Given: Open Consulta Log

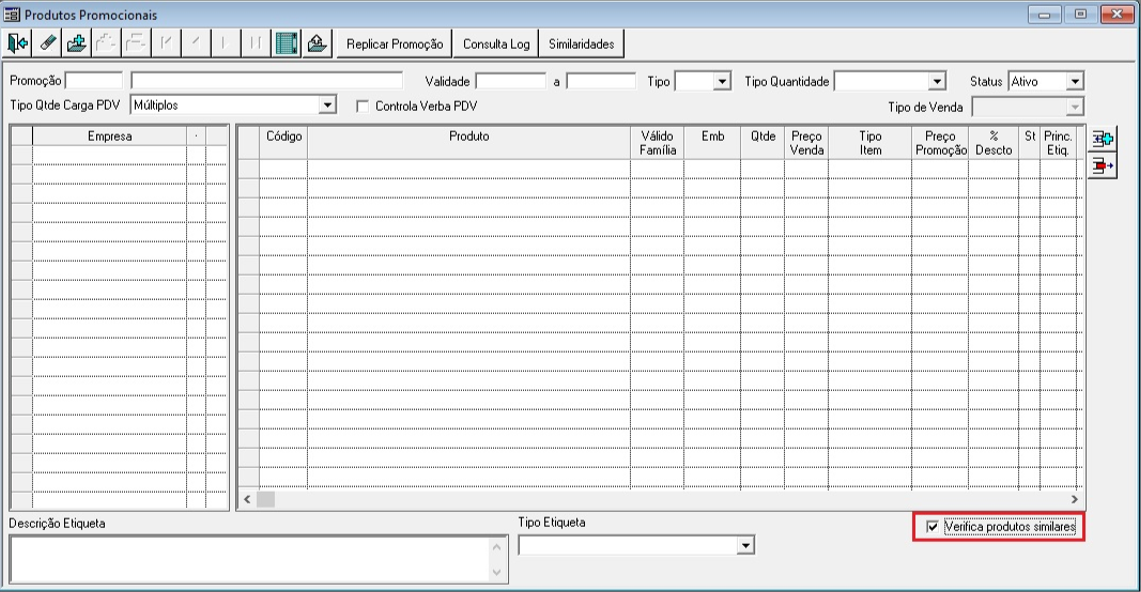Looking at the screenshot, I should [x=496, y=44].
